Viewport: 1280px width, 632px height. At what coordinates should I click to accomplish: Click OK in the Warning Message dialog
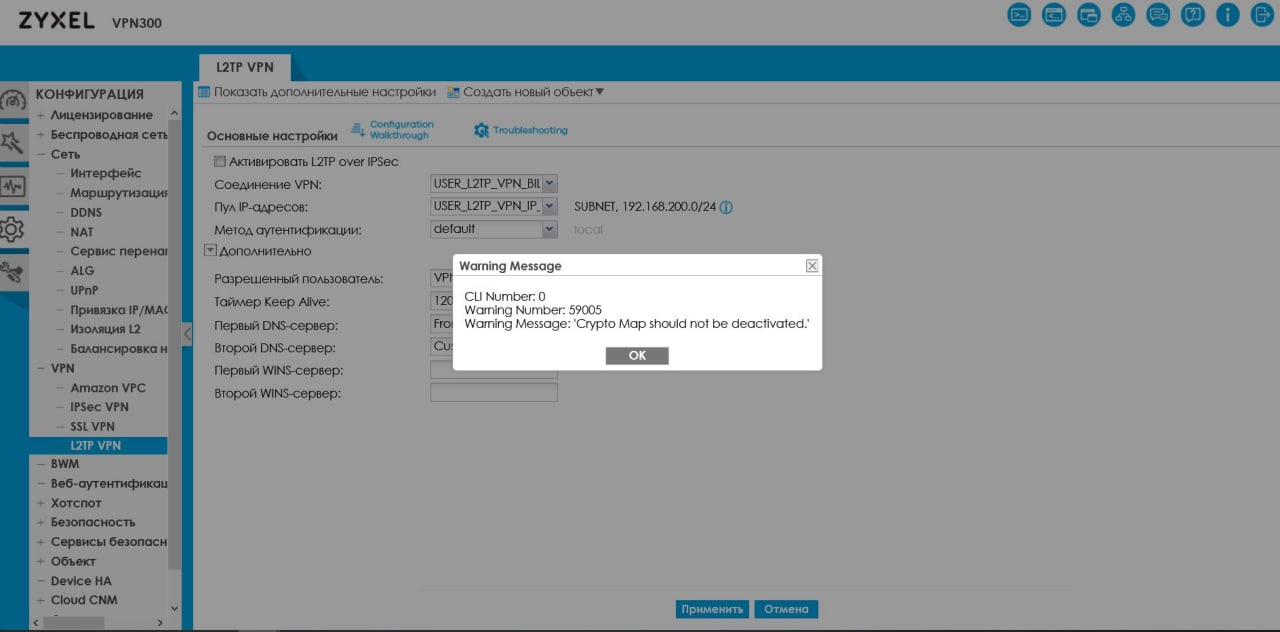point(637,356)
